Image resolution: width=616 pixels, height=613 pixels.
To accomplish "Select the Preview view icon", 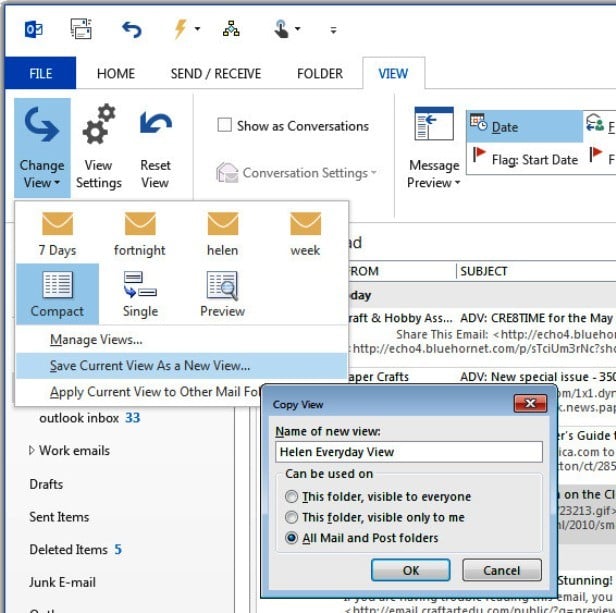I will point(223,294).
